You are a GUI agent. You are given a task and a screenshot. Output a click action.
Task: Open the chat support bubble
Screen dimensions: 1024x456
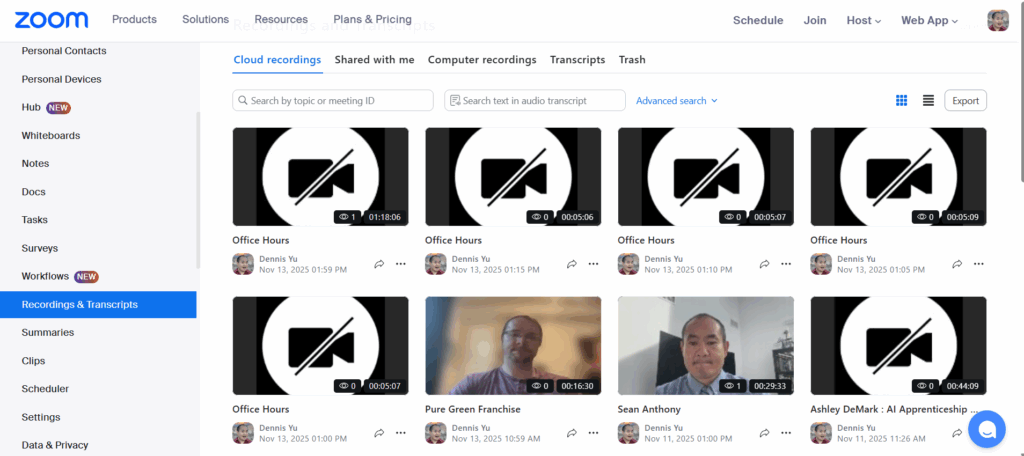click(x=986, y=429)
